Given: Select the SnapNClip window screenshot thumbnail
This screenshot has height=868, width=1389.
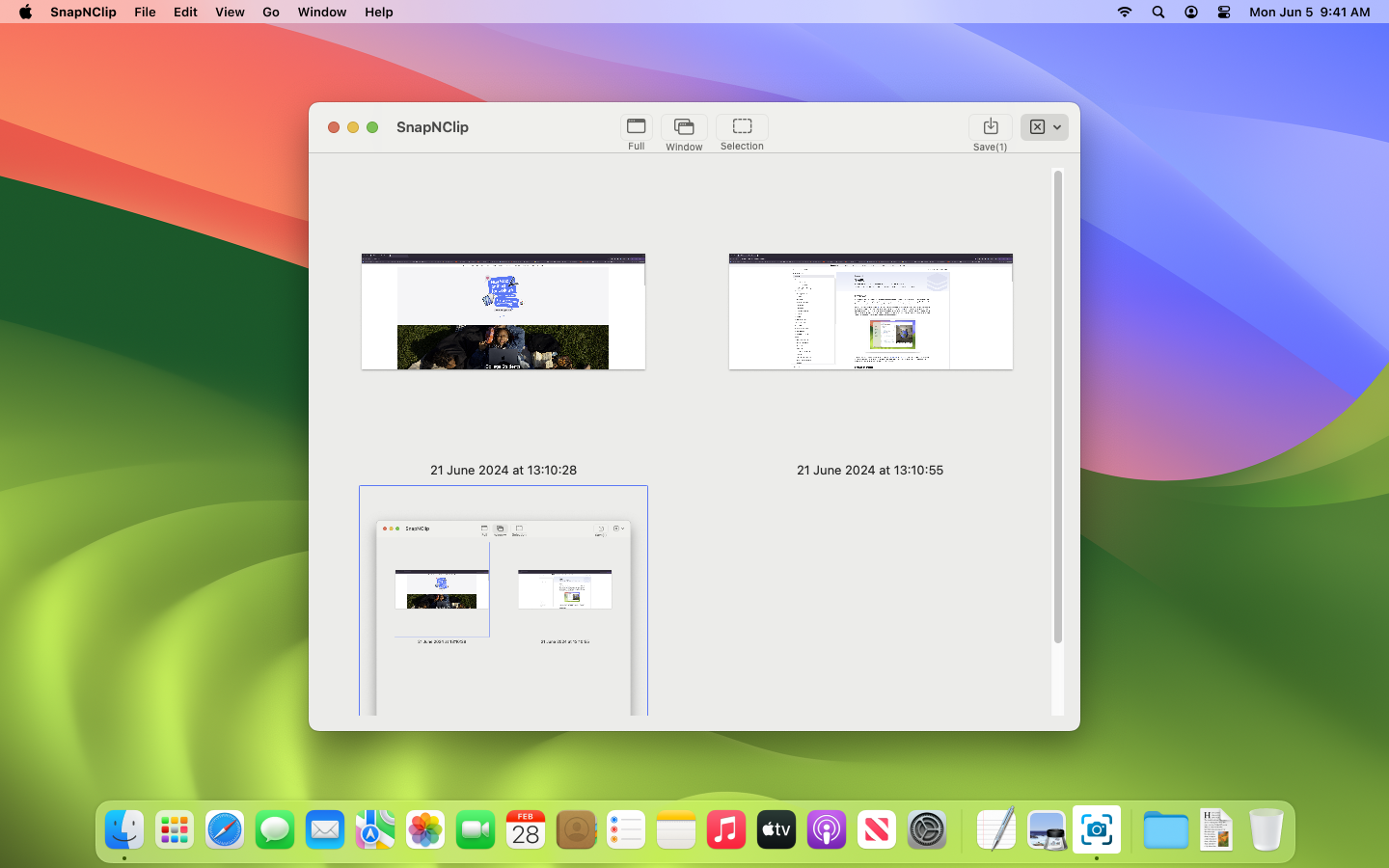Looking at the screenshot, I should coord(504,601).
